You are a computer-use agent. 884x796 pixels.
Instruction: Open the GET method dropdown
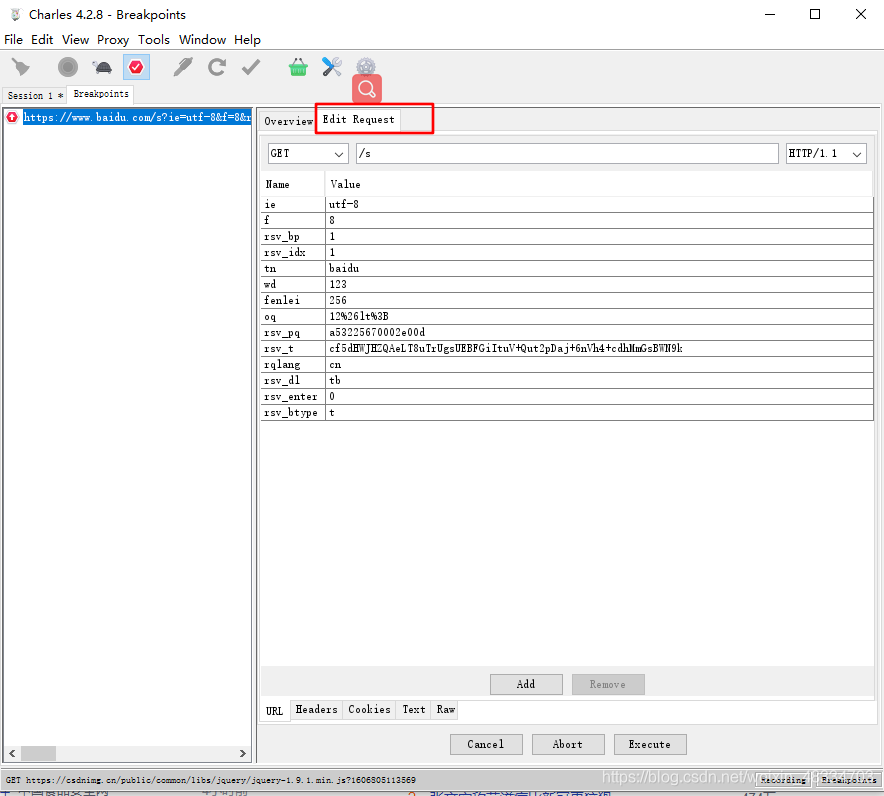coord(308,153)
